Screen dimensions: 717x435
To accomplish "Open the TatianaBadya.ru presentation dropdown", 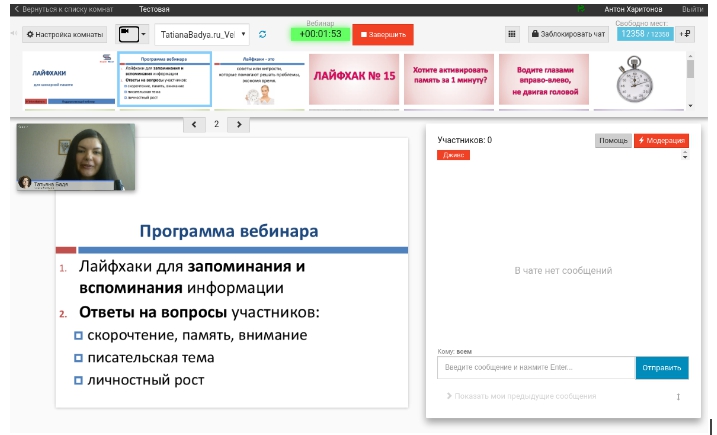I will point(203,34).
